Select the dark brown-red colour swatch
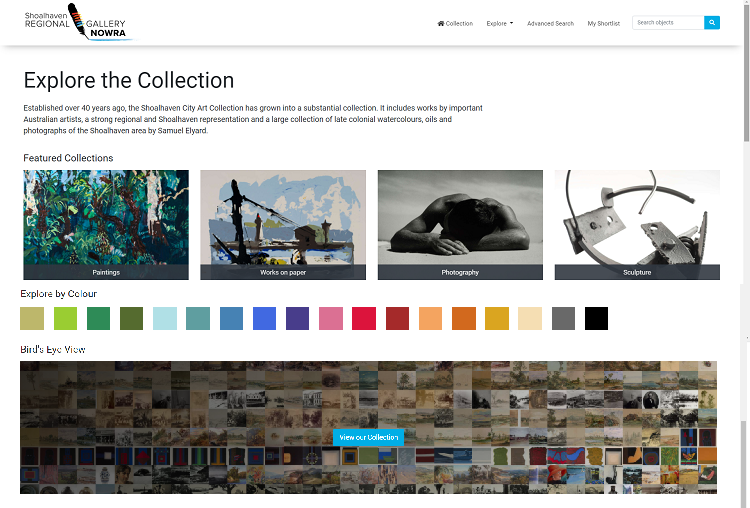 click(x=397, y=319)
